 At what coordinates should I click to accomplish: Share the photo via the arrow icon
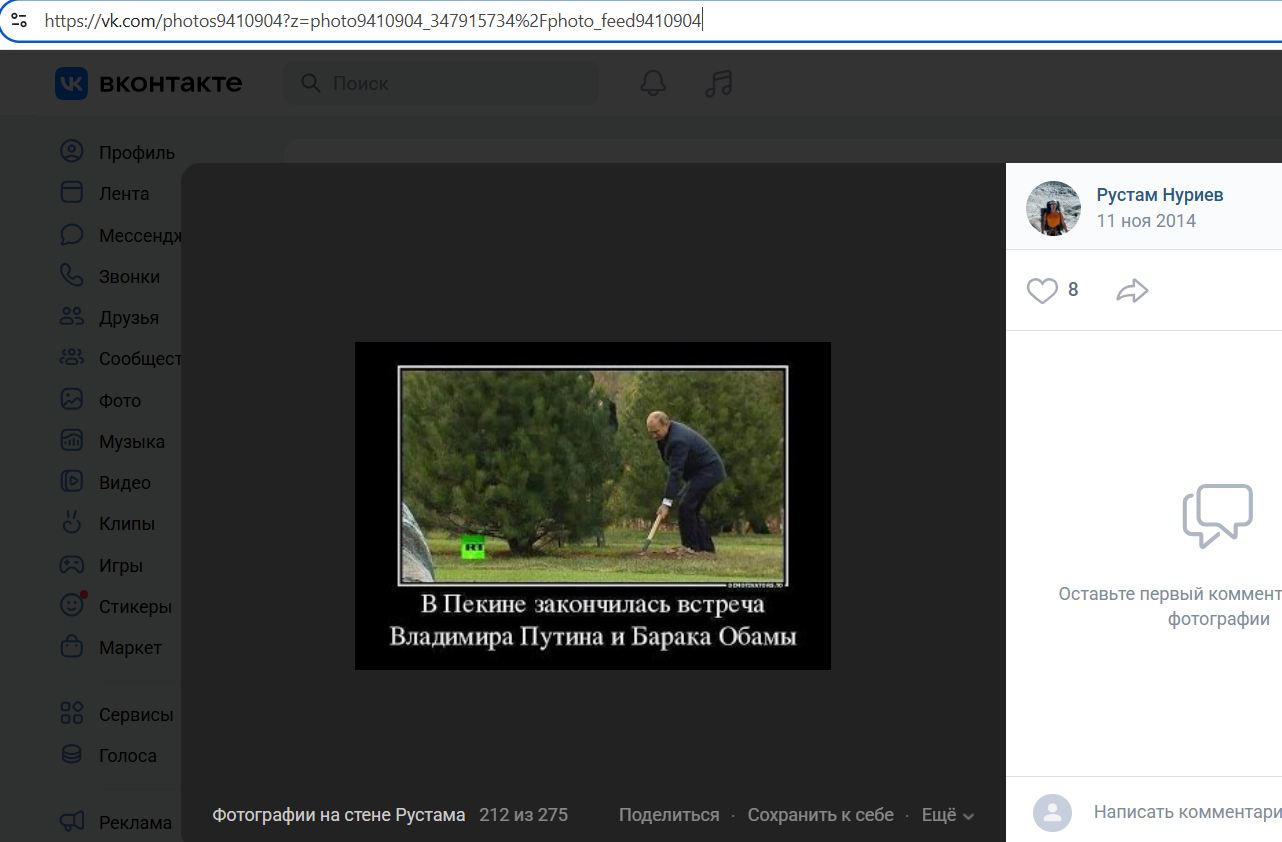coord(1131,290)
